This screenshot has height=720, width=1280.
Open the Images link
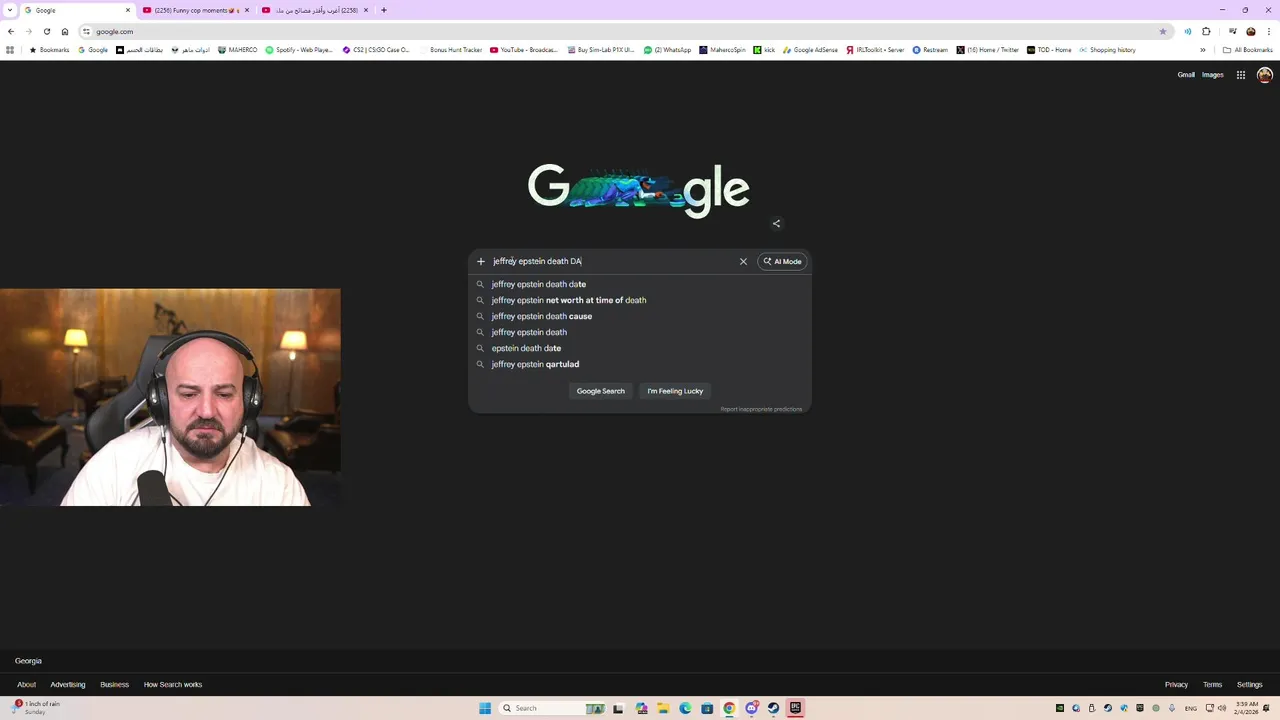click(x=1213, y=75)
